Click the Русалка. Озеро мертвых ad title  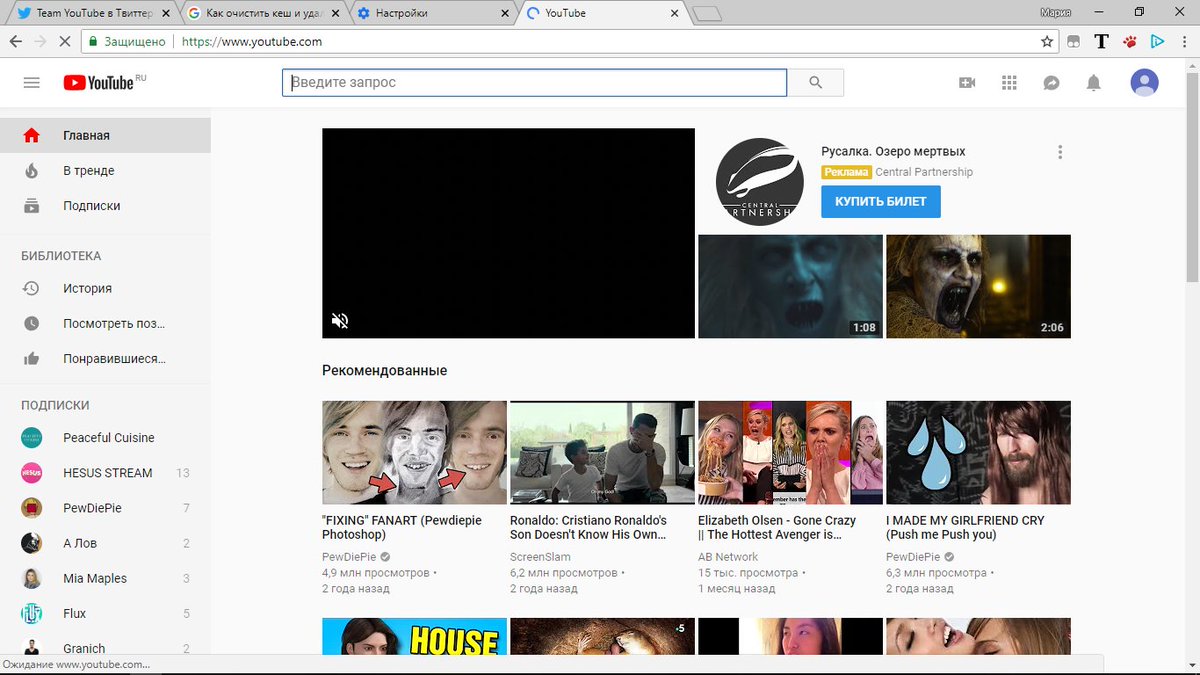tap(893, 152)
